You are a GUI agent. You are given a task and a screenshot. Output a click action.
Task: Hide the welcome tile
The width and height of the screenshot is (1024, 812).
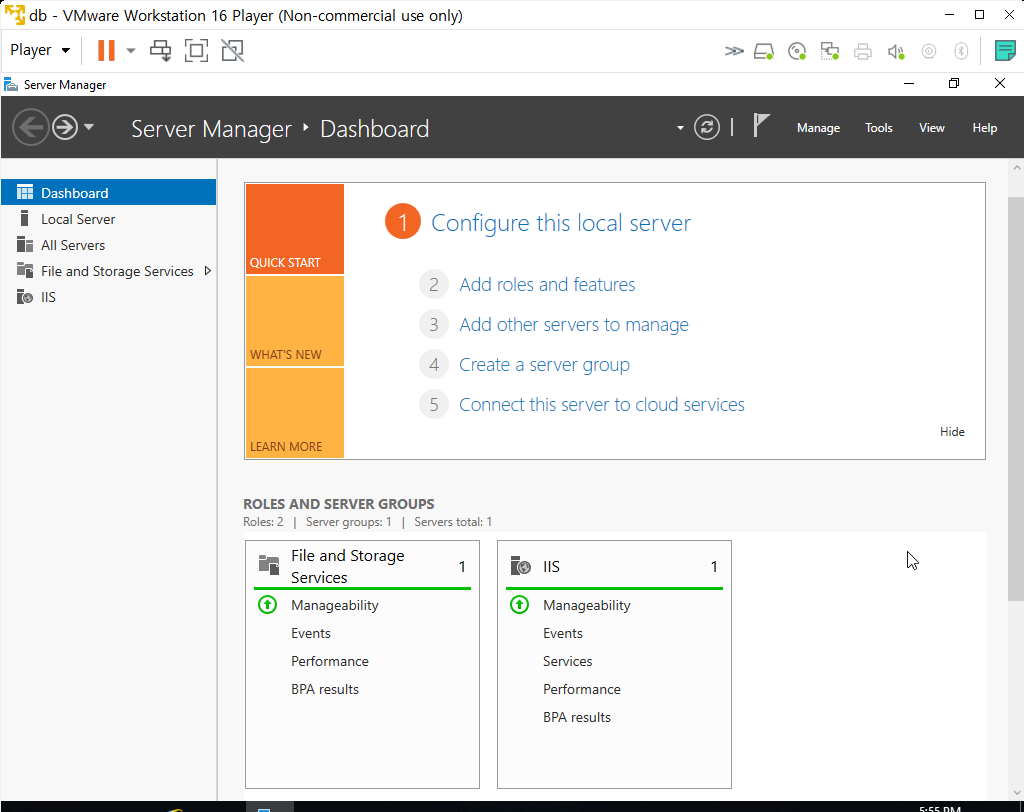tap(952, 432)
